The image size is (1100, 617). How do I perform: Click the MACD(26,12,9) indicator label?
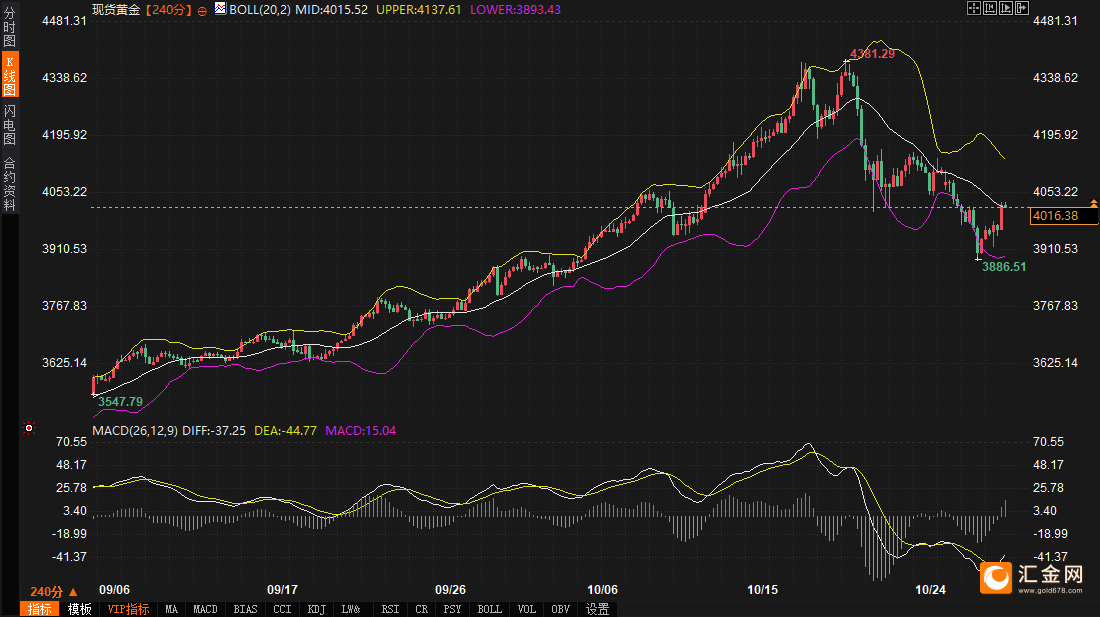[x=135, y=430]
